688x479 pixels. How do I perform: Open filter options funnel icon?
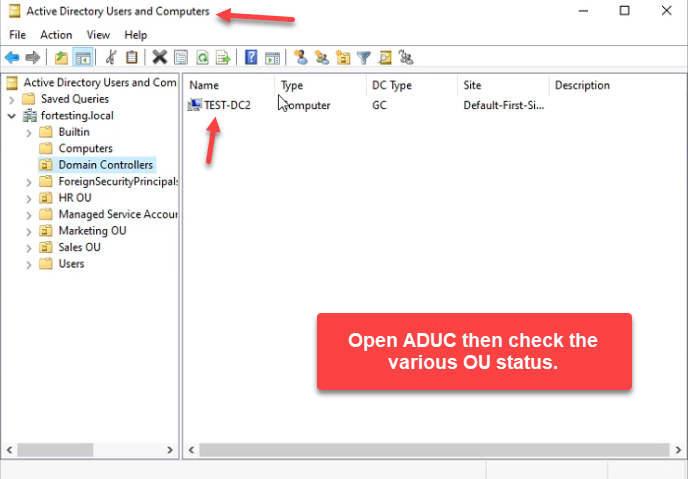[x=364, y=57]
